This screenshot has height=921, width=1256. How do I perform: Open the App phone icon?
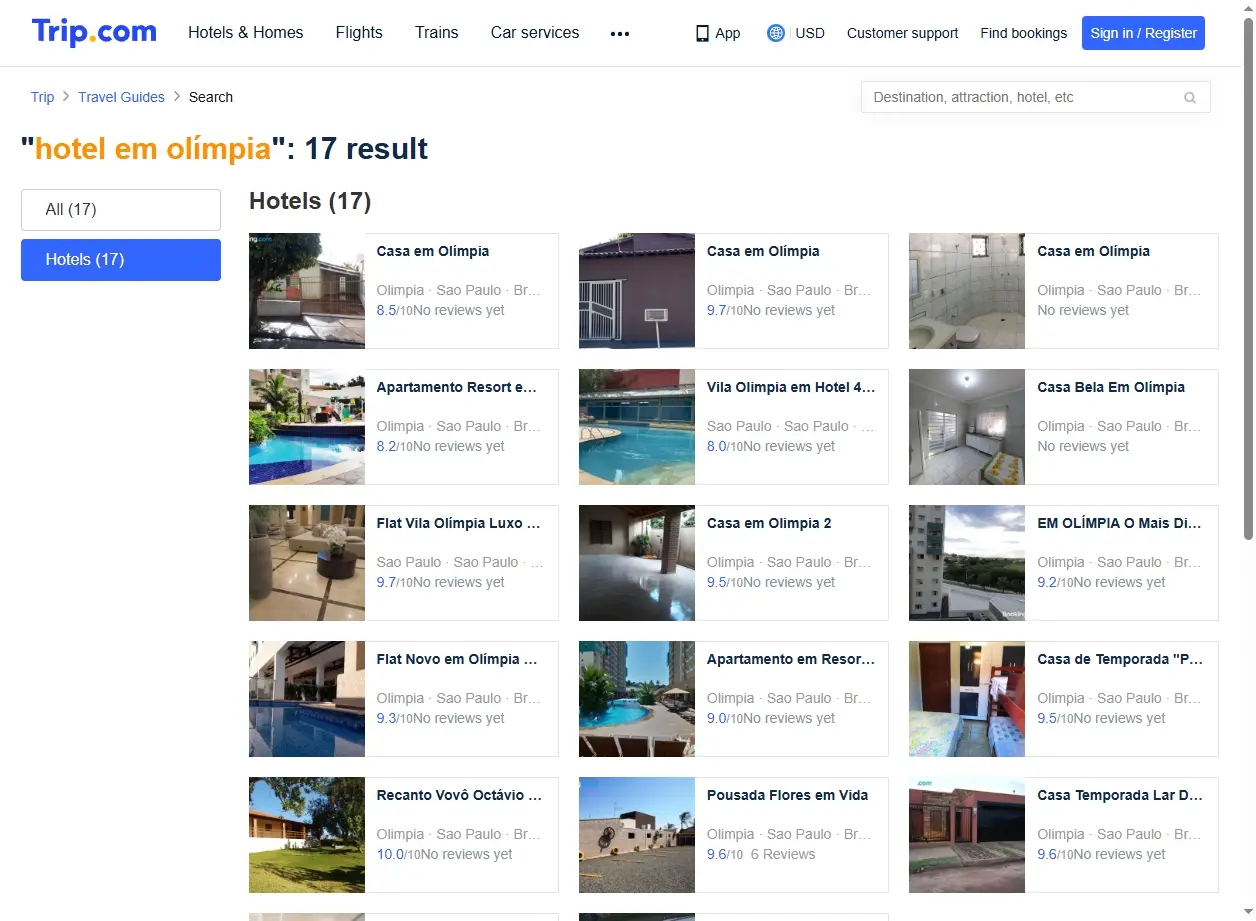click(x=702, y=33)
